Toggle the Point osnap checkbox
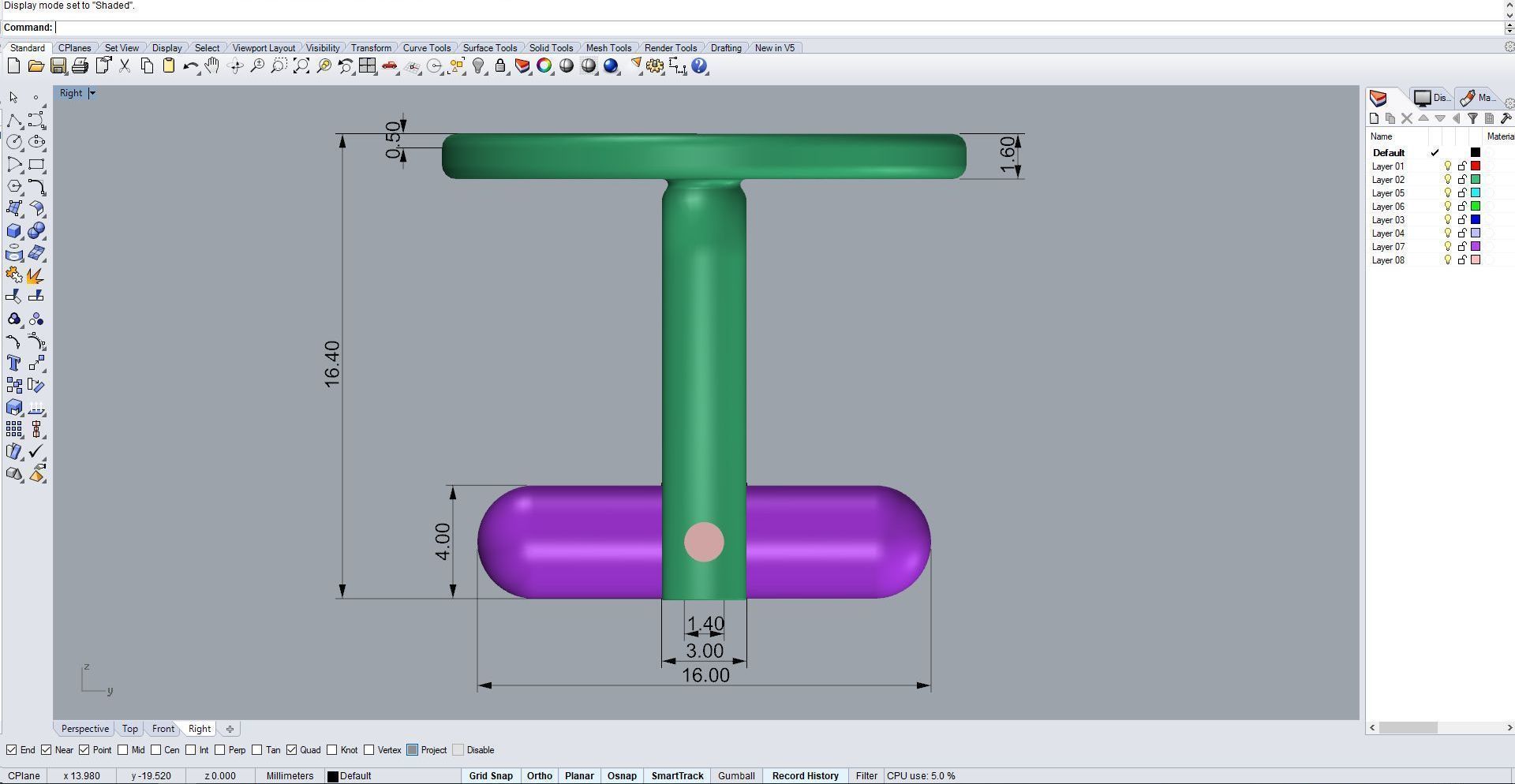Image resolution: width=1515 pixels, height=784 pixels. (84, 750)
